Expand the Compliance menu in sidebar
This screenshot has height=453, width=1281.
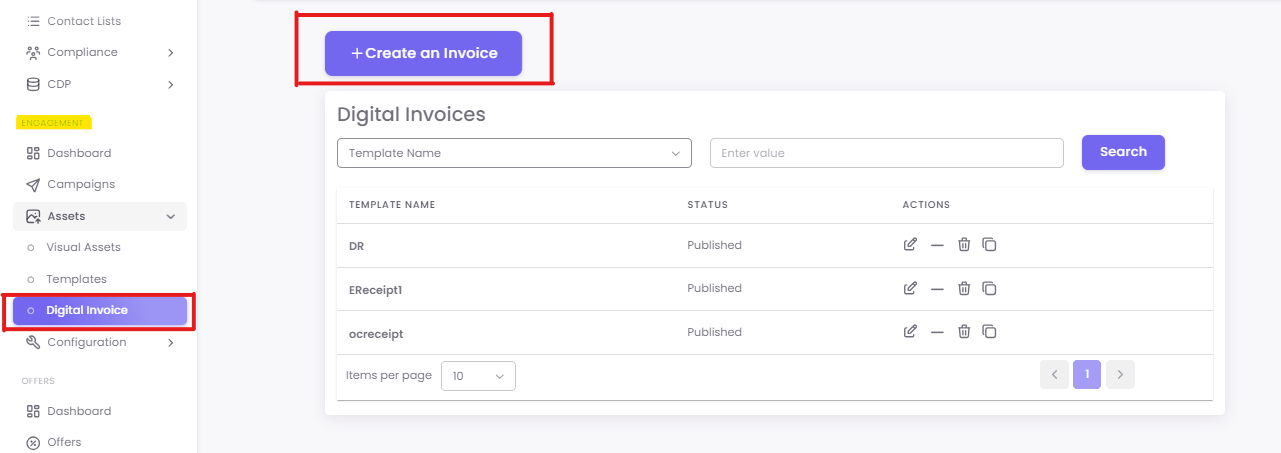(100, 52)
